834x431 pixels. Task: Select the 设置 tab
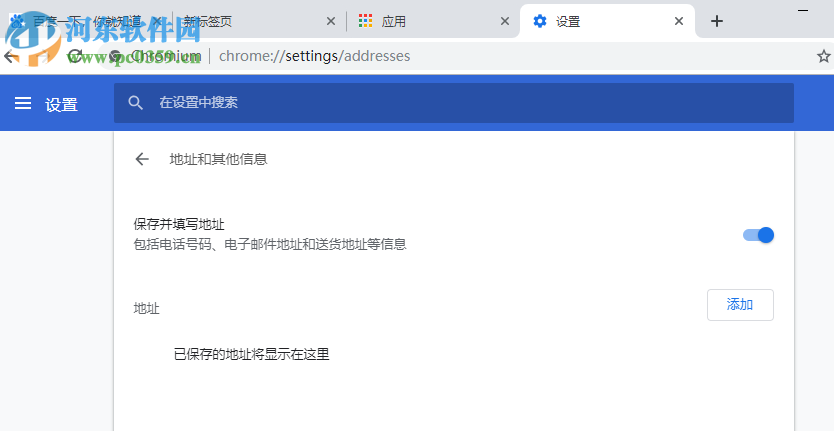606,21
